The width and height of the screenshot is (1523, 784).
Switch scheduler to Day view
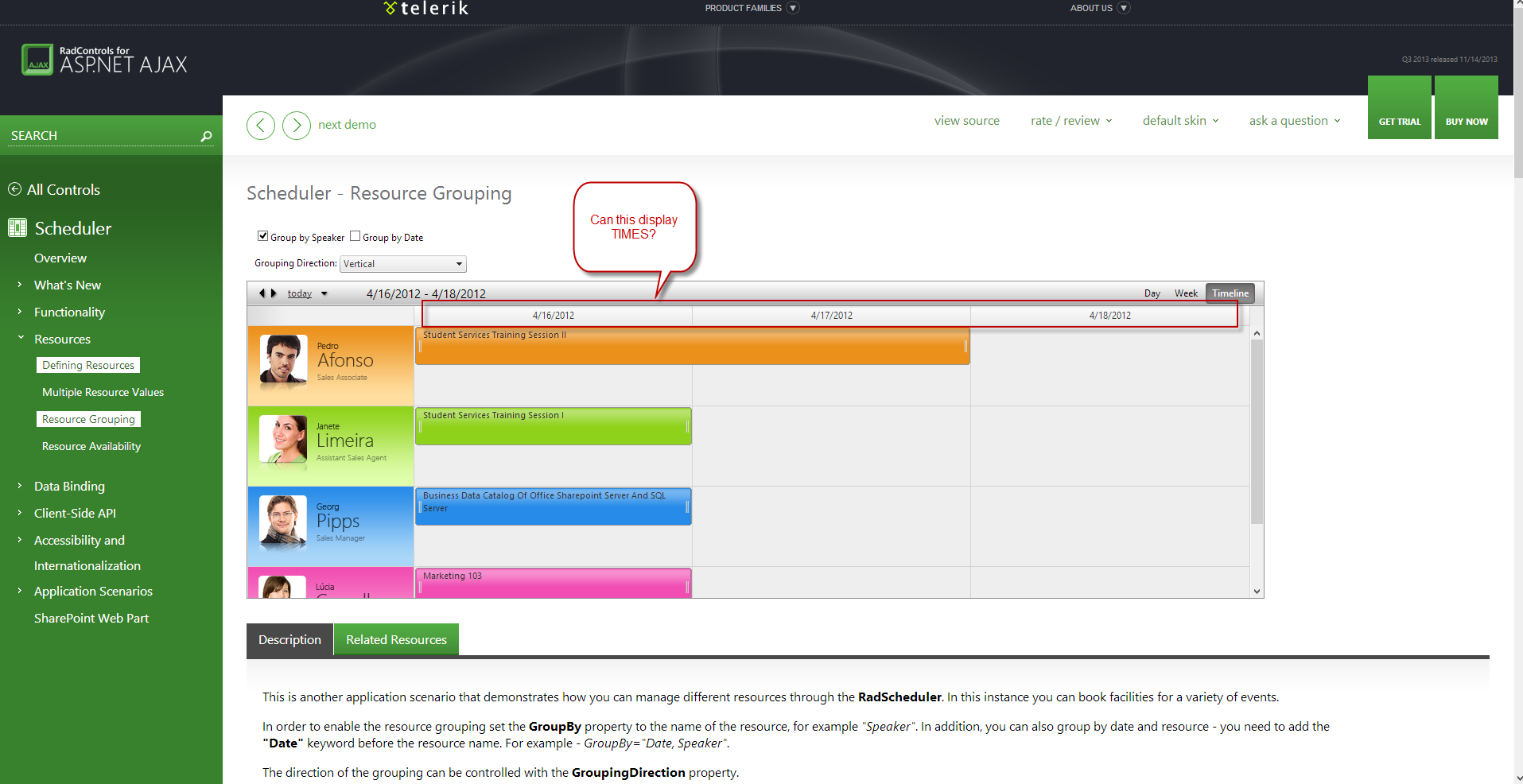[1152, 293]
